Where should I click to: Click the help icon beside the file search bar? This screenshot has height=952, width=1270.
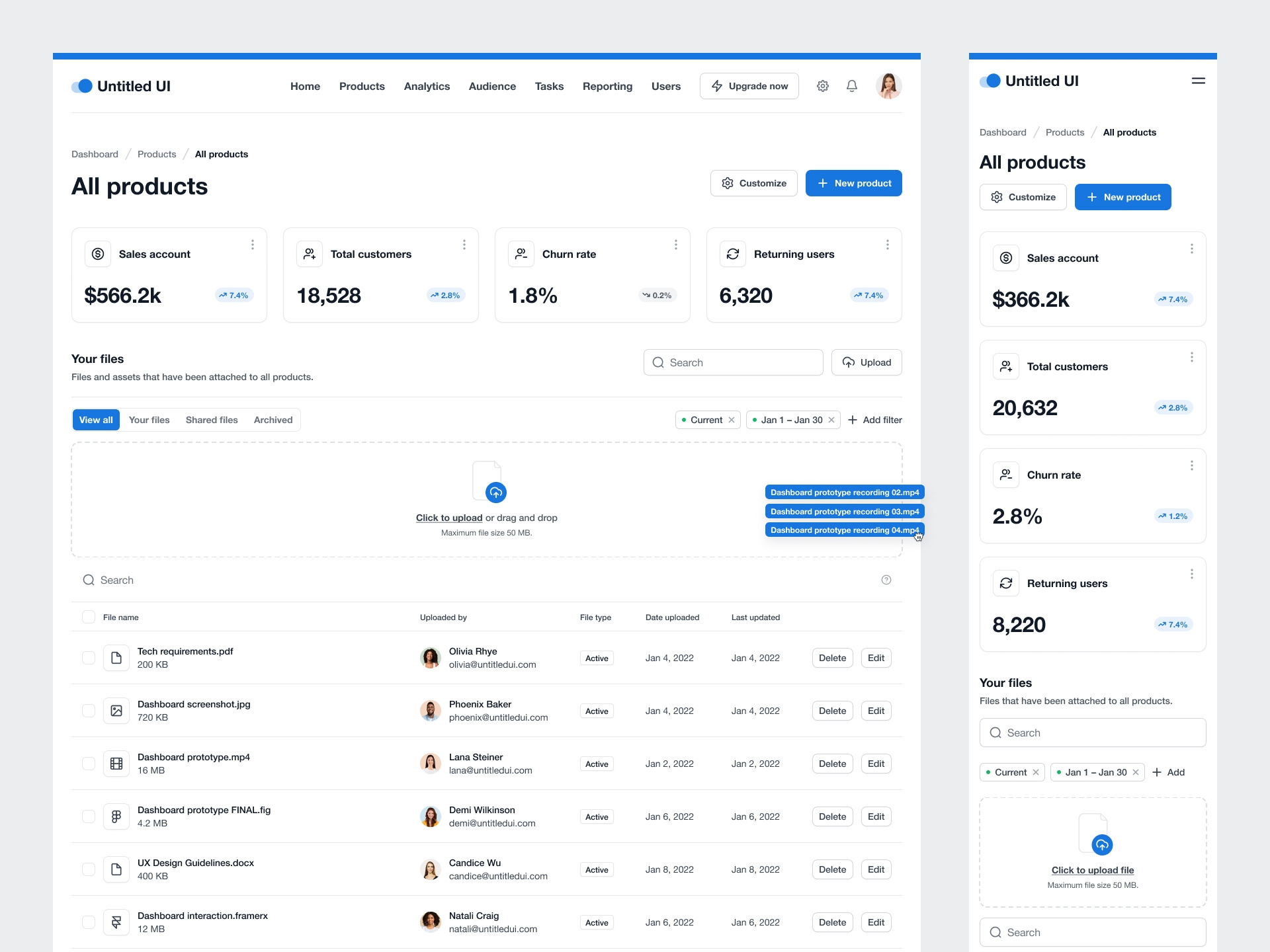(x=886, y=580)
